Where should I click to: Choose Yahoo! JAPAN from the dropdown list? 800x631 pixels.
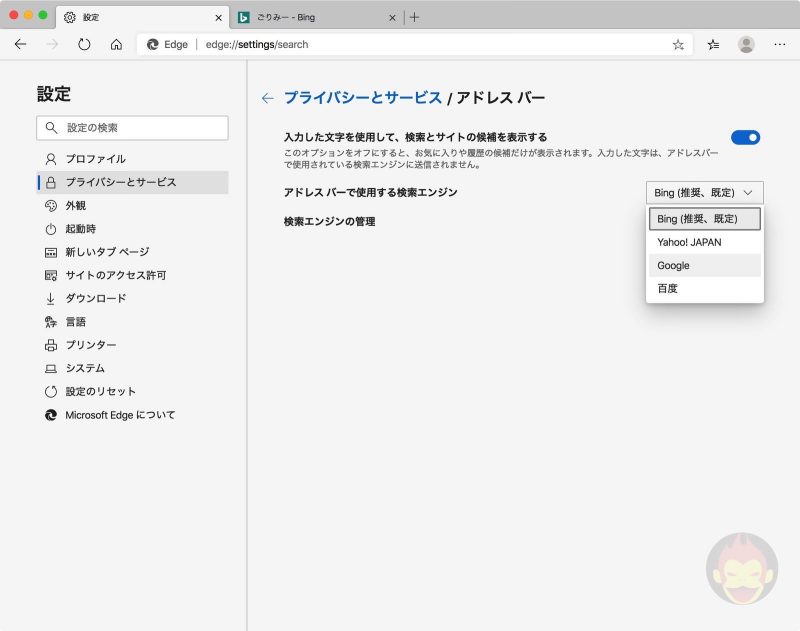(x=688, y=242)
